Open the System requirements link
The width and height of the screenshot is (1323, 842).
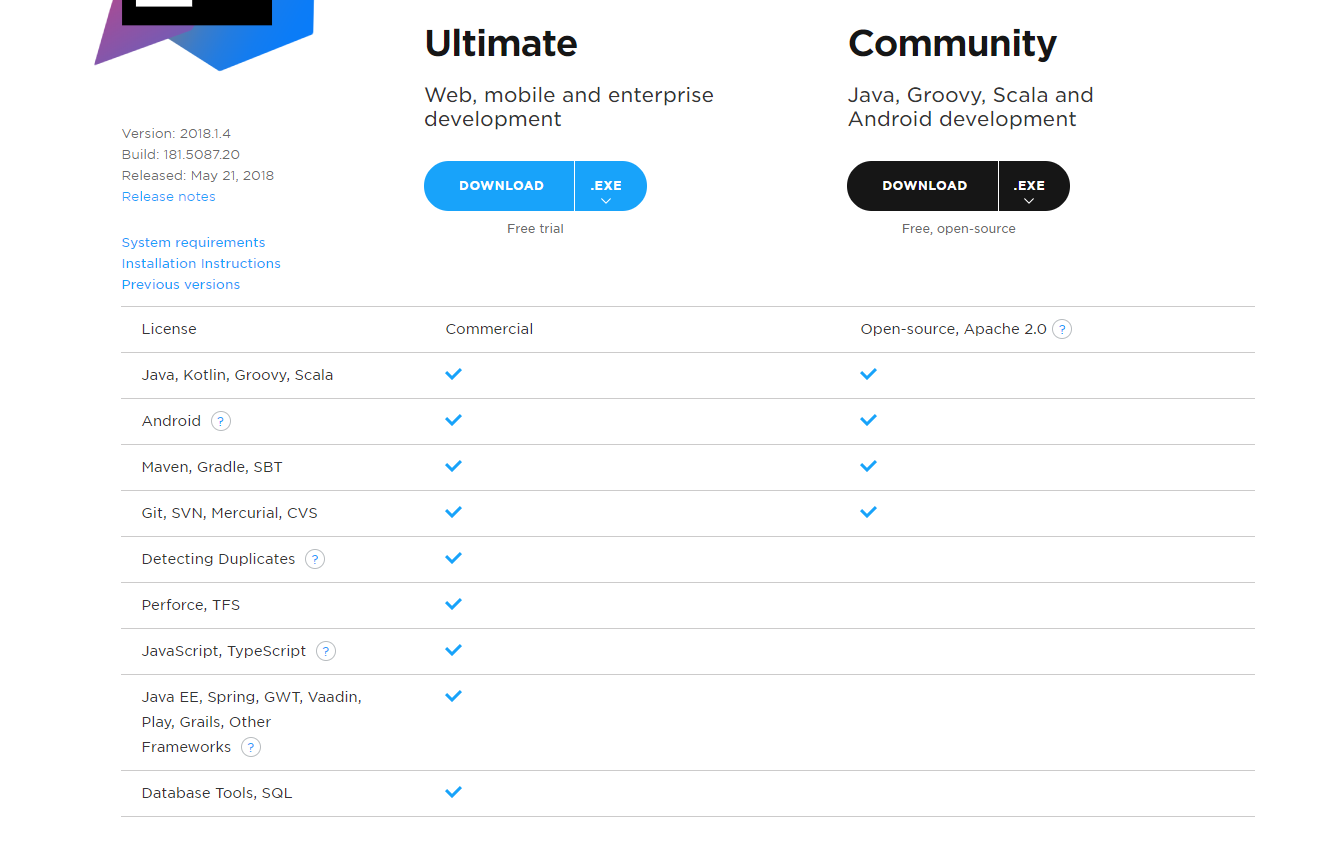click(x=193, y=243)
